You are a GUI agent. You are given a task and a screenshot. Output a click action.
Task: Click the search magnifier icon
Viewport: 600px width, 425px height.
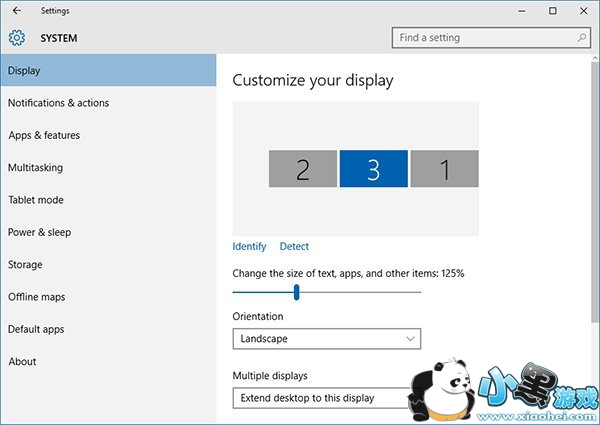tap(582, 38)
